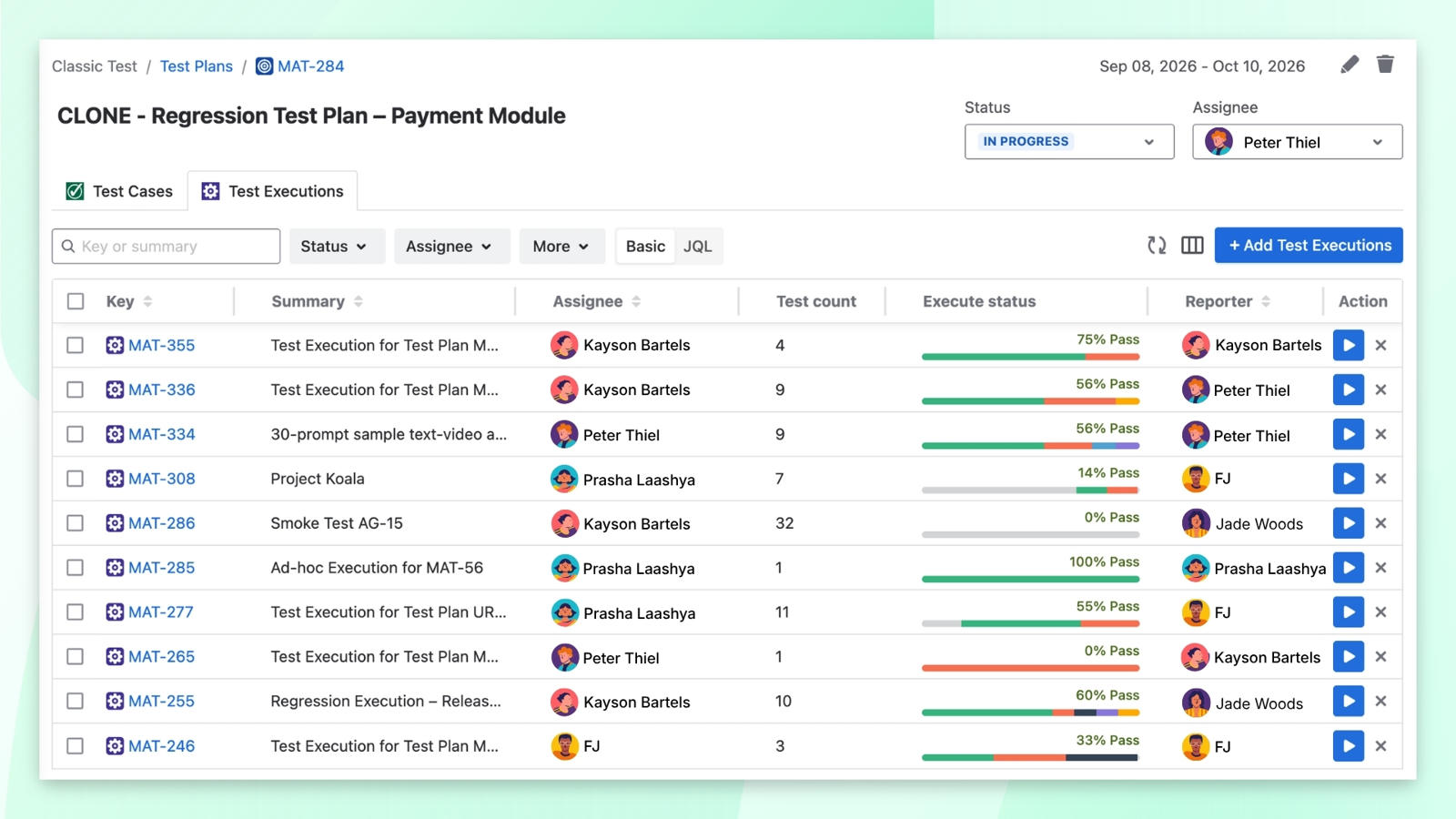Switch search mode to JQL

tap(698, 247)
